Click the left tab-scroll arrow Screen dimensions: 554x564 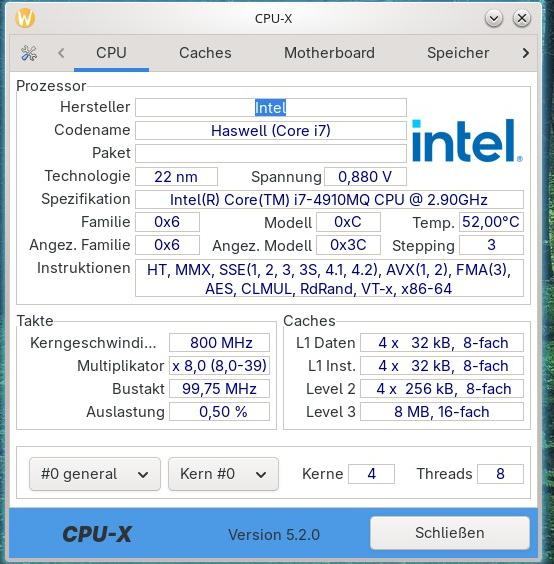(x=61, y=53)
